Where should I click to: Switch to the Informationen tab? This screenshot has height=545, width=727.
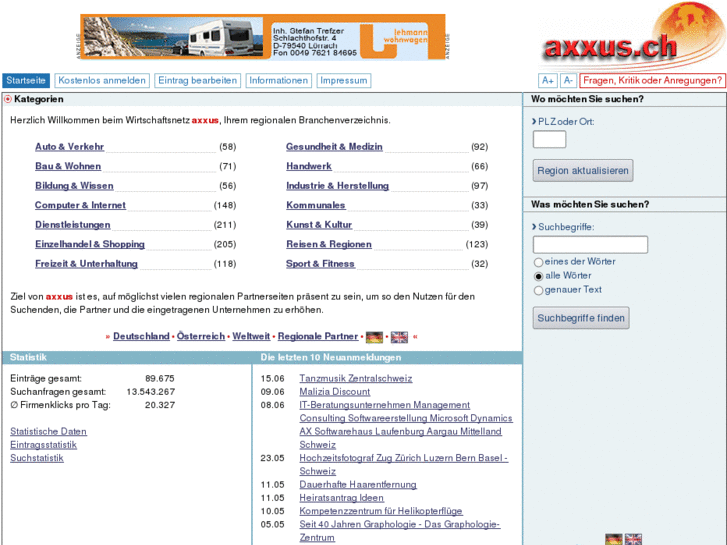click(279, 81)
